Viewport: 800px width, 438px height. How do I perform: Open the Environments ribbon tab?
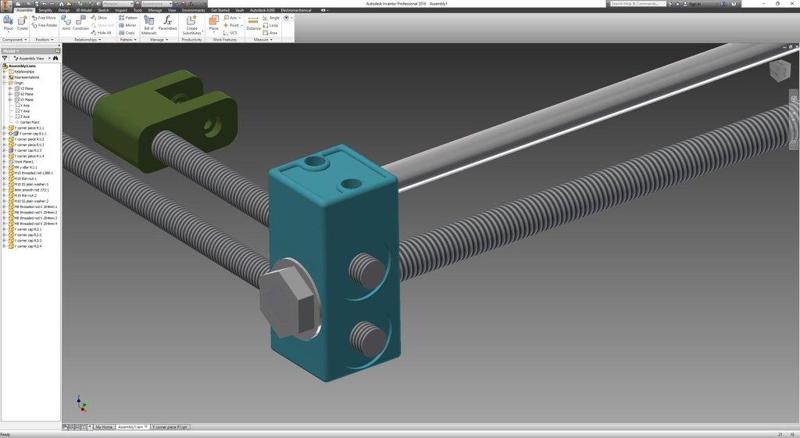coord(193,10)
